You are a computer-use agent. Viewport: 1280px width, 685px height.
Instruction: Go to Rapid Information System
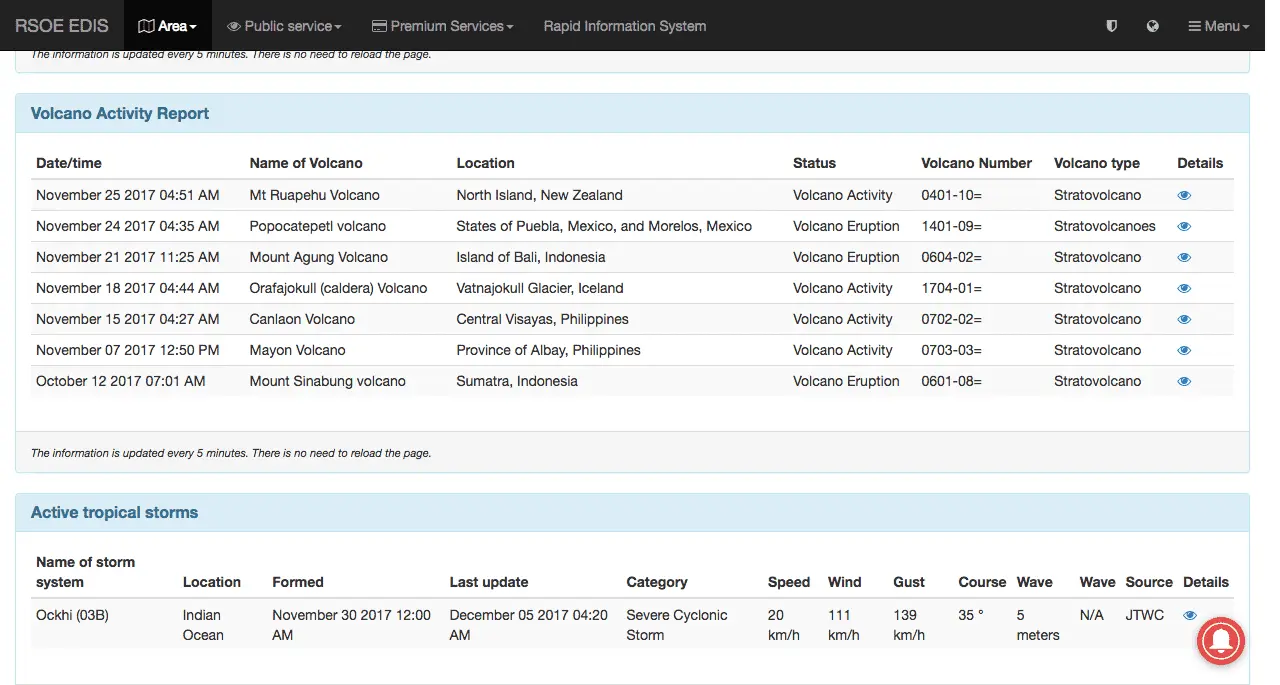point(624,26)
